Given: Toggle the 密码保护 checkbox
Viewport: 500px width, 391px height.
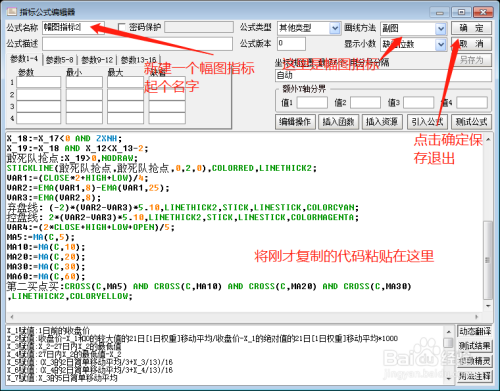Looking at the screenshot, I should coord(122,27).
